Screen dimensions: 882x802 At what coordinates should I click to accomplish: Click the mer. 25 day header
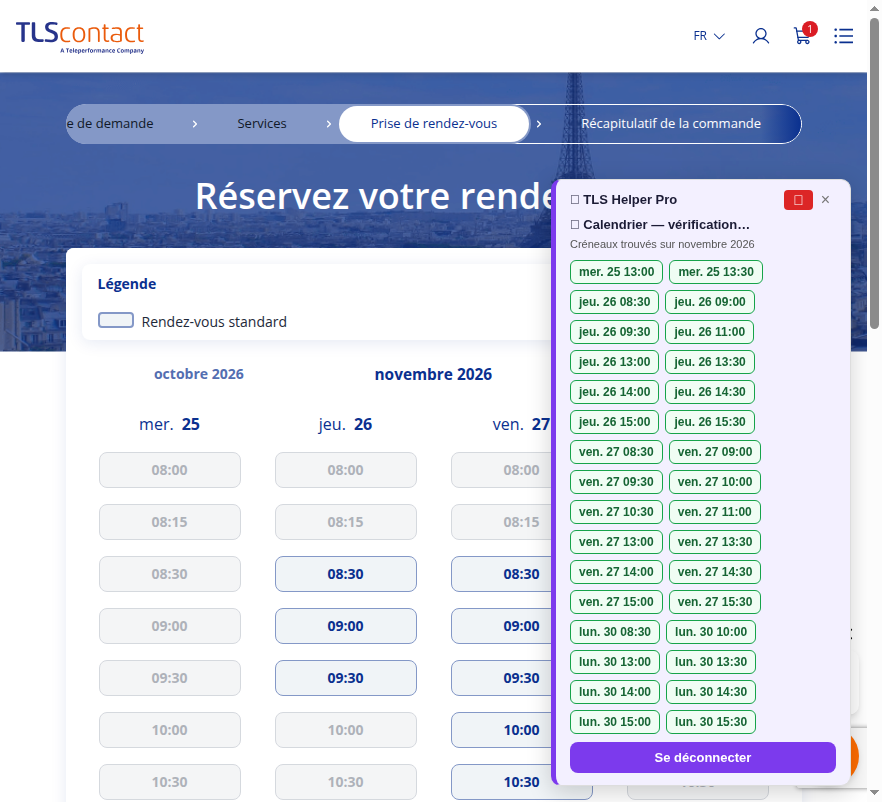[x=169, y=424]
